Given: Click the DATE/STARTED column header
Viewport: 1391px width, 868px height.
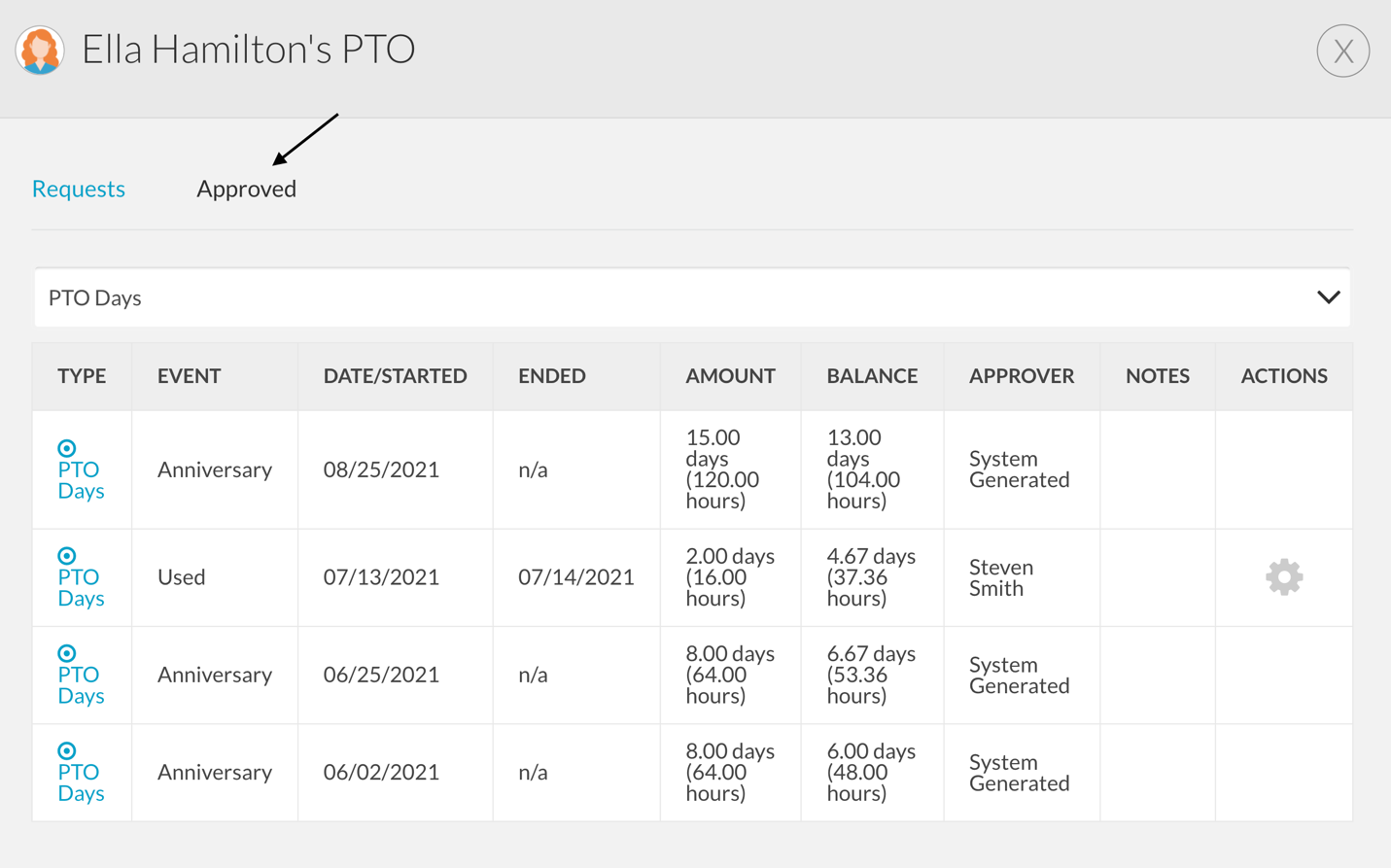Looking at the screenshot, I should (395, 376).
